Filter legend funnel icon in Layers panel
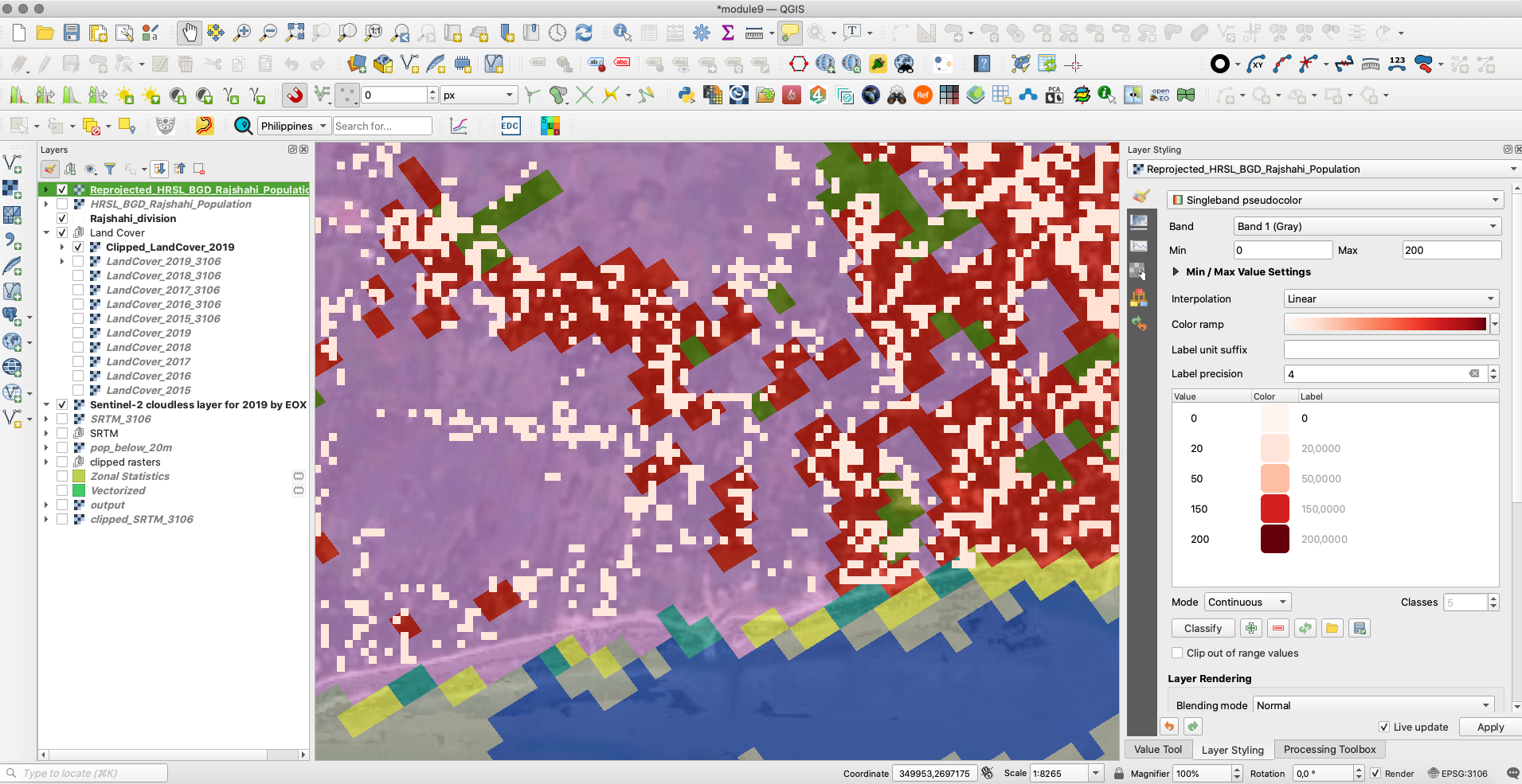 point(110,169)
